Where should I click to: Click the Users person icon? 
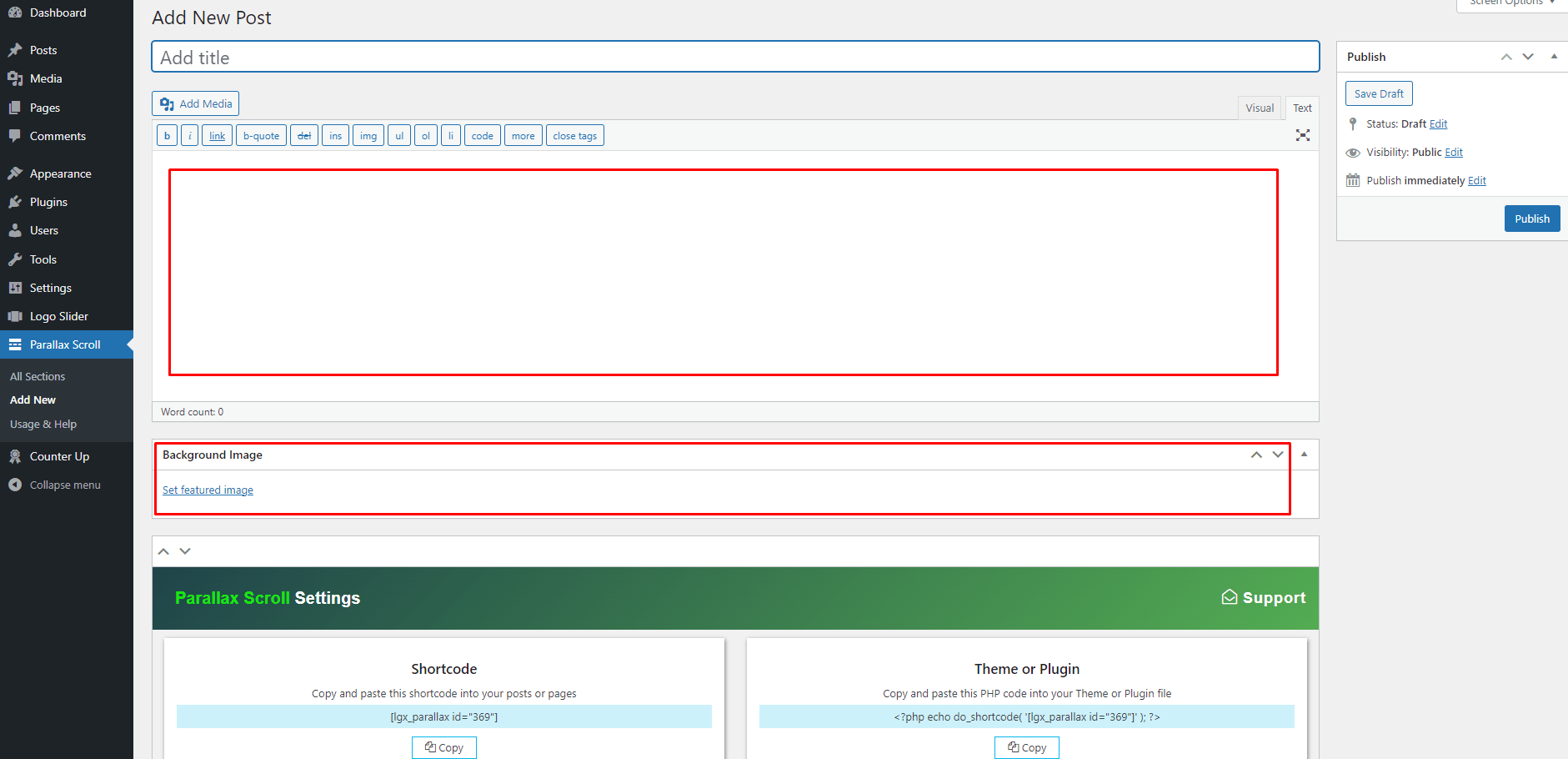pyautogui.click(x=15, y=230)
